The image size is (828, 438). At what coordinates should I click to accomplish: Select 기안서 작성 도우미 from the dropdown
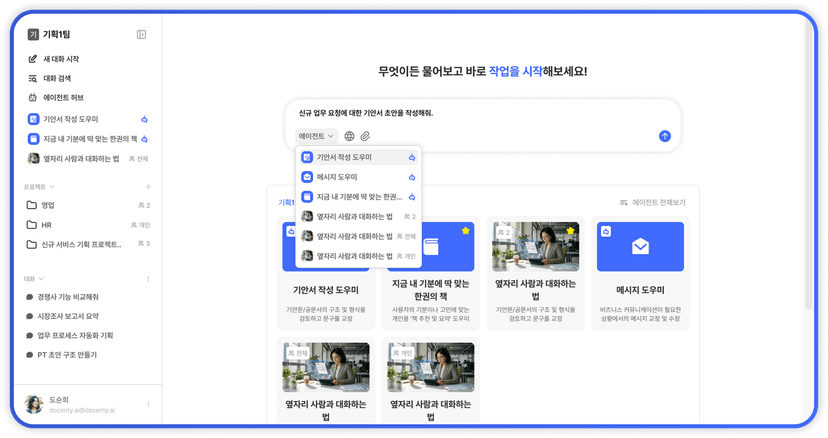[359, 157]
